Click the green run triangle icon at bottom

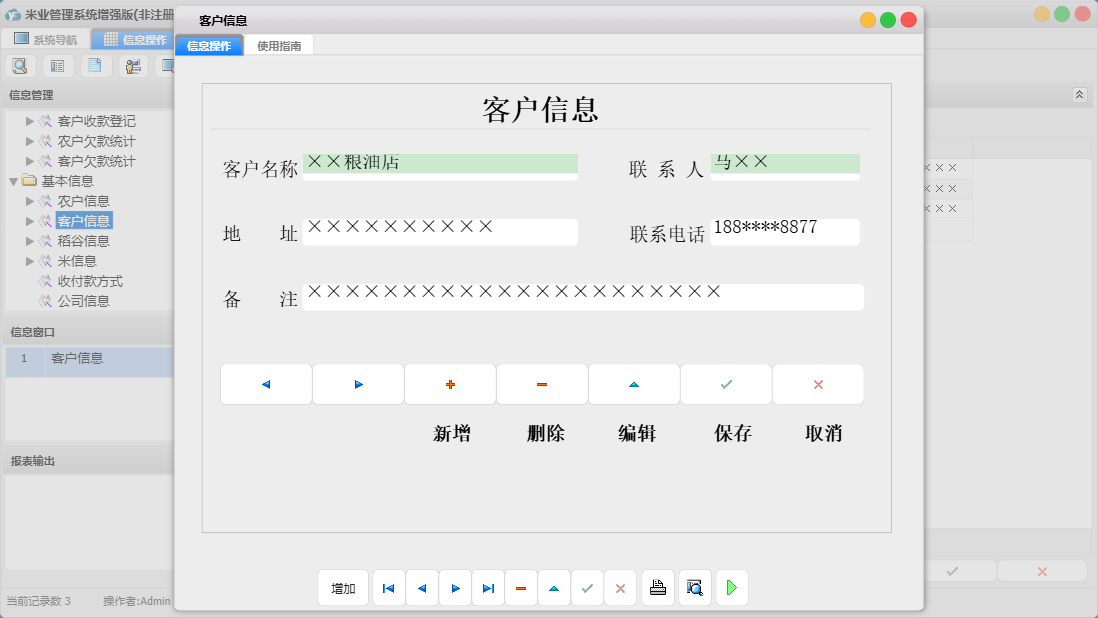click(x=731, y=588)
